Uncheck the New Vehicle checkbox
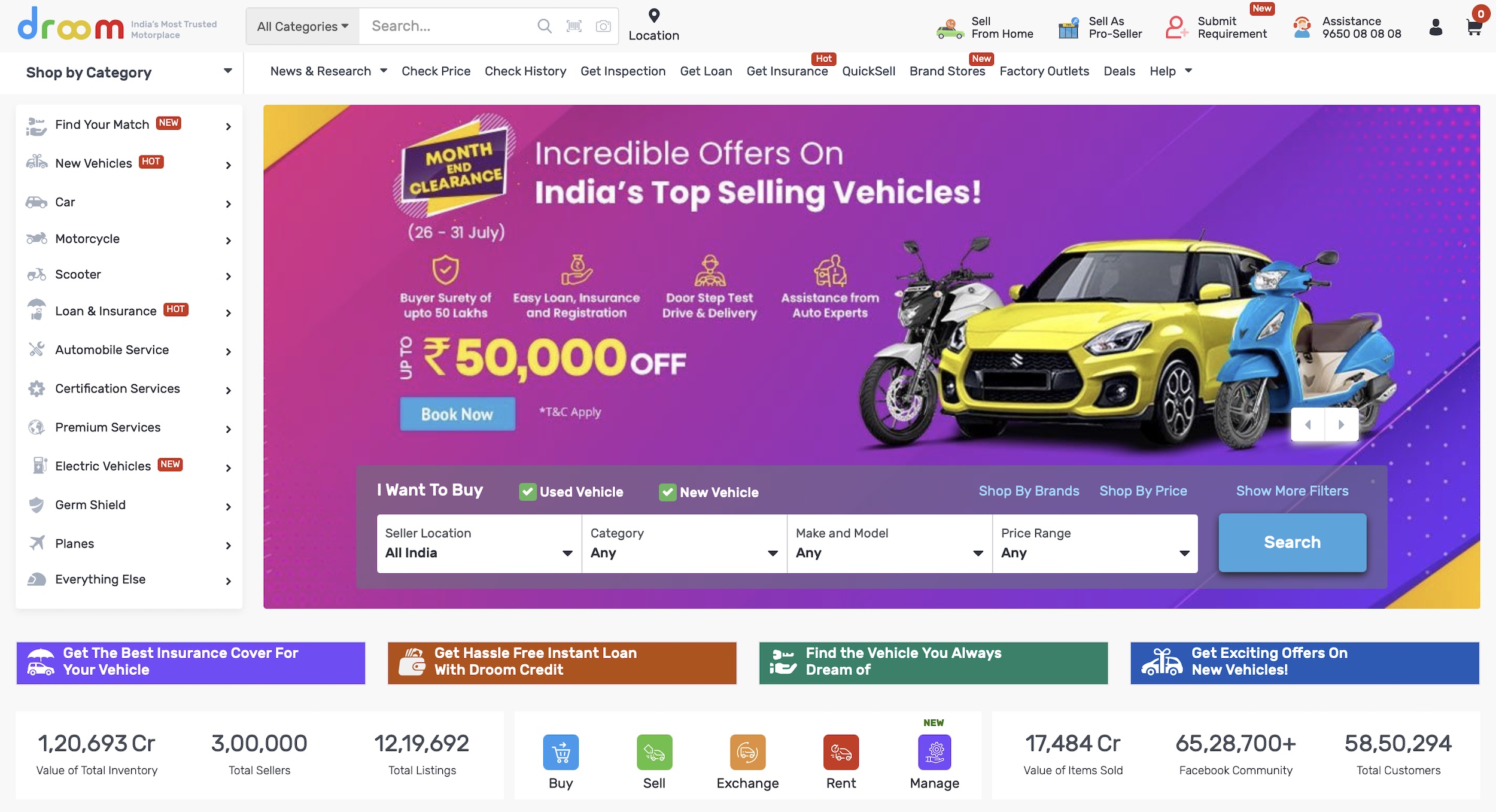The width and height of the screenshot is (1496, 812). (667, 492)
